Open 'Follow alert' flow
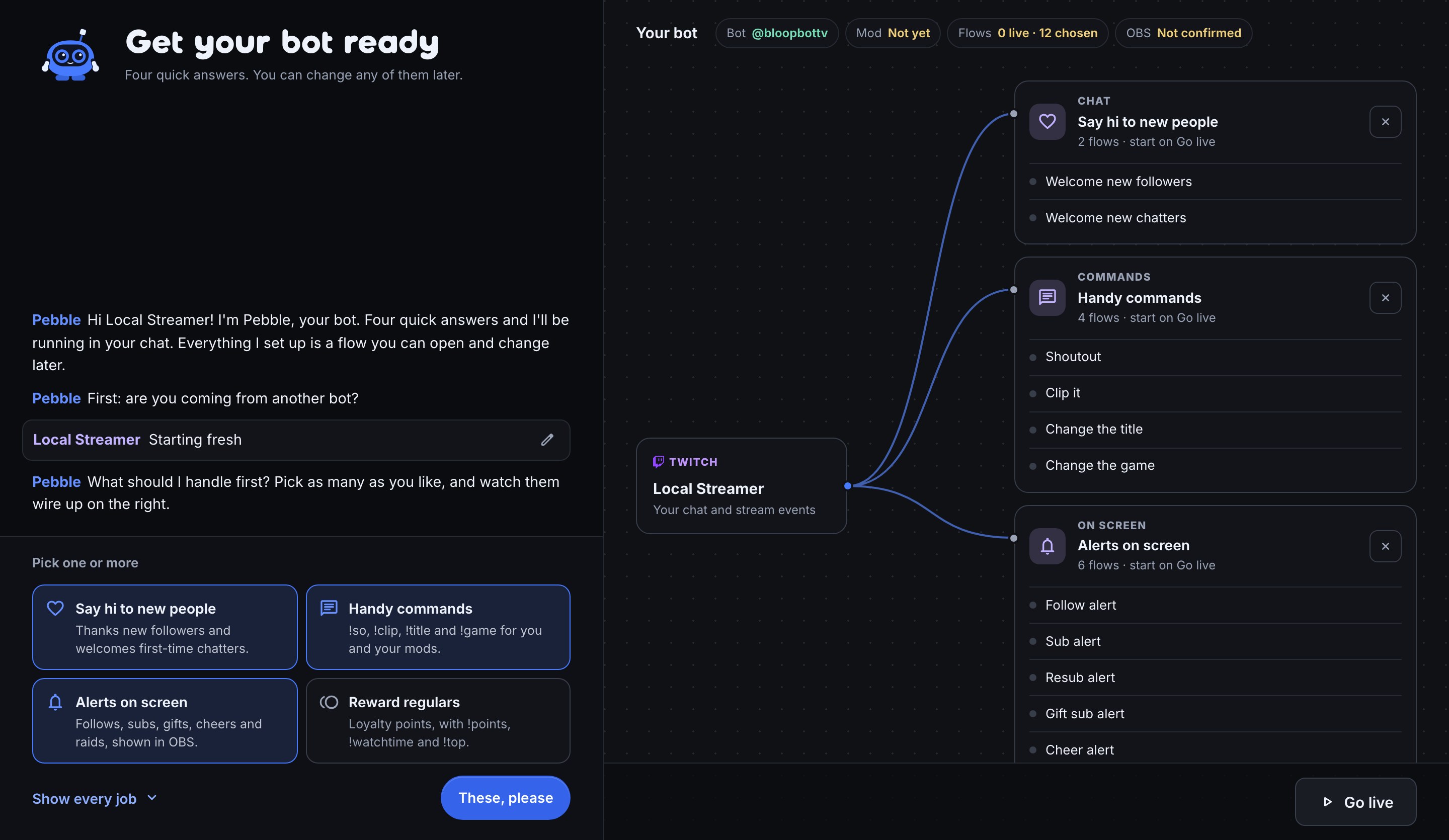1449x840 pixels. pos(1215,606)
